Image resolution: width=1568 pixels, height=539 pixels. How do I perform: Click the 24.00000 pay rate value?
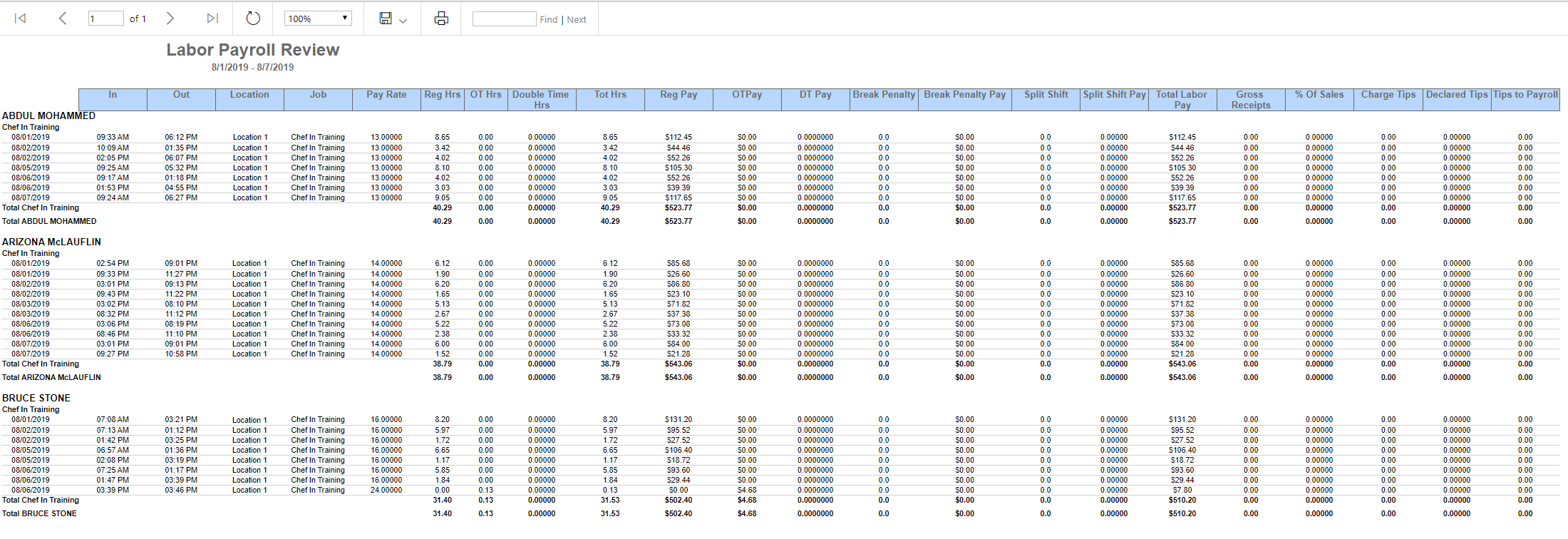[386, 490]
